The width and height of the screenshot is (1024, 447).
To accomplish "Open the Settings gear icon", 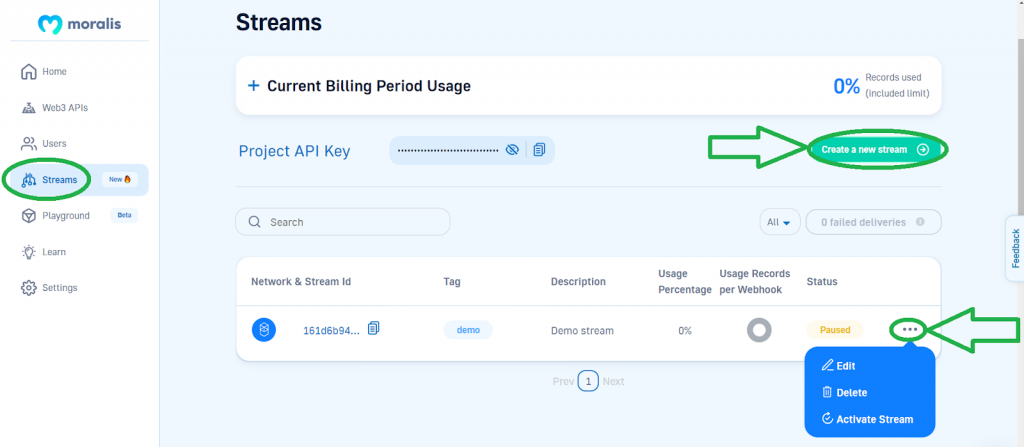I will (28, 288).
